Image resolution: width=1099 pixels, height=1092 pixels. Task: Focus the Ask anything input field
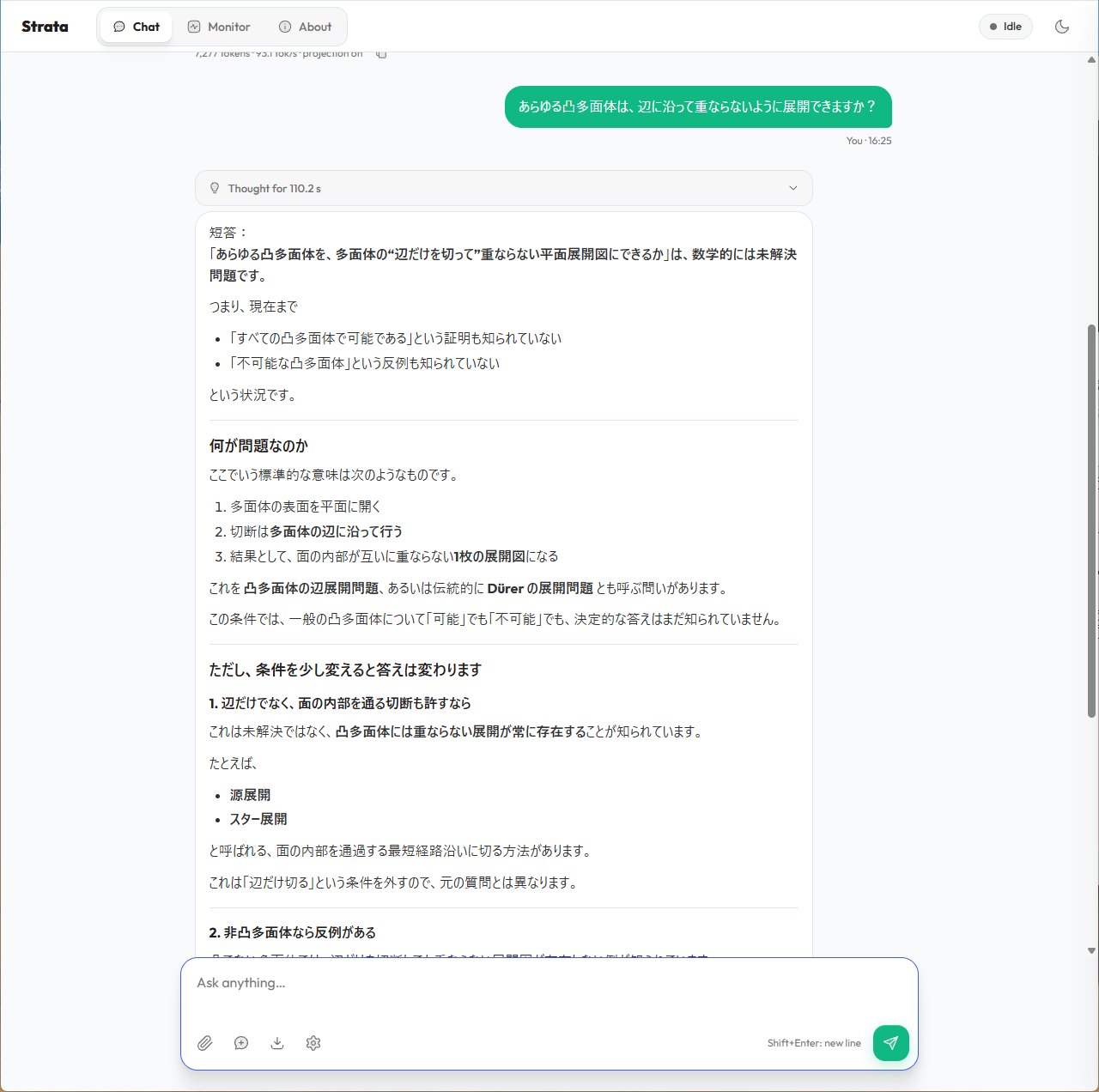pos(549,983)
